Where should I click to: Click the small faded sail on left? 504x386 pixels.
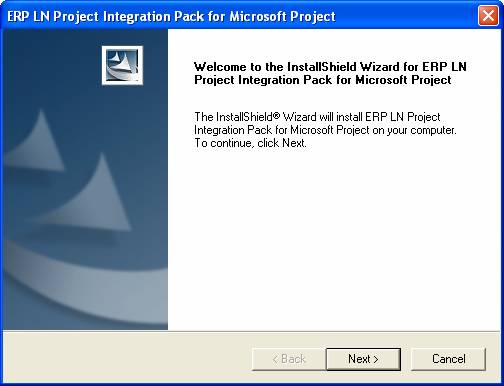[35, 142]
